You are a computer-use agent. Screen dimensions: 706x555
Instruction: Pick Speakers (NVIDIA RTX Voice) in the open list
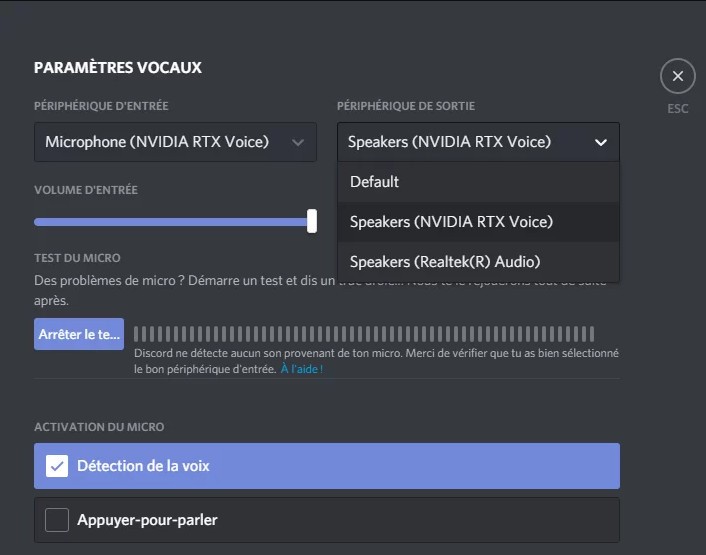pos(451,222)
